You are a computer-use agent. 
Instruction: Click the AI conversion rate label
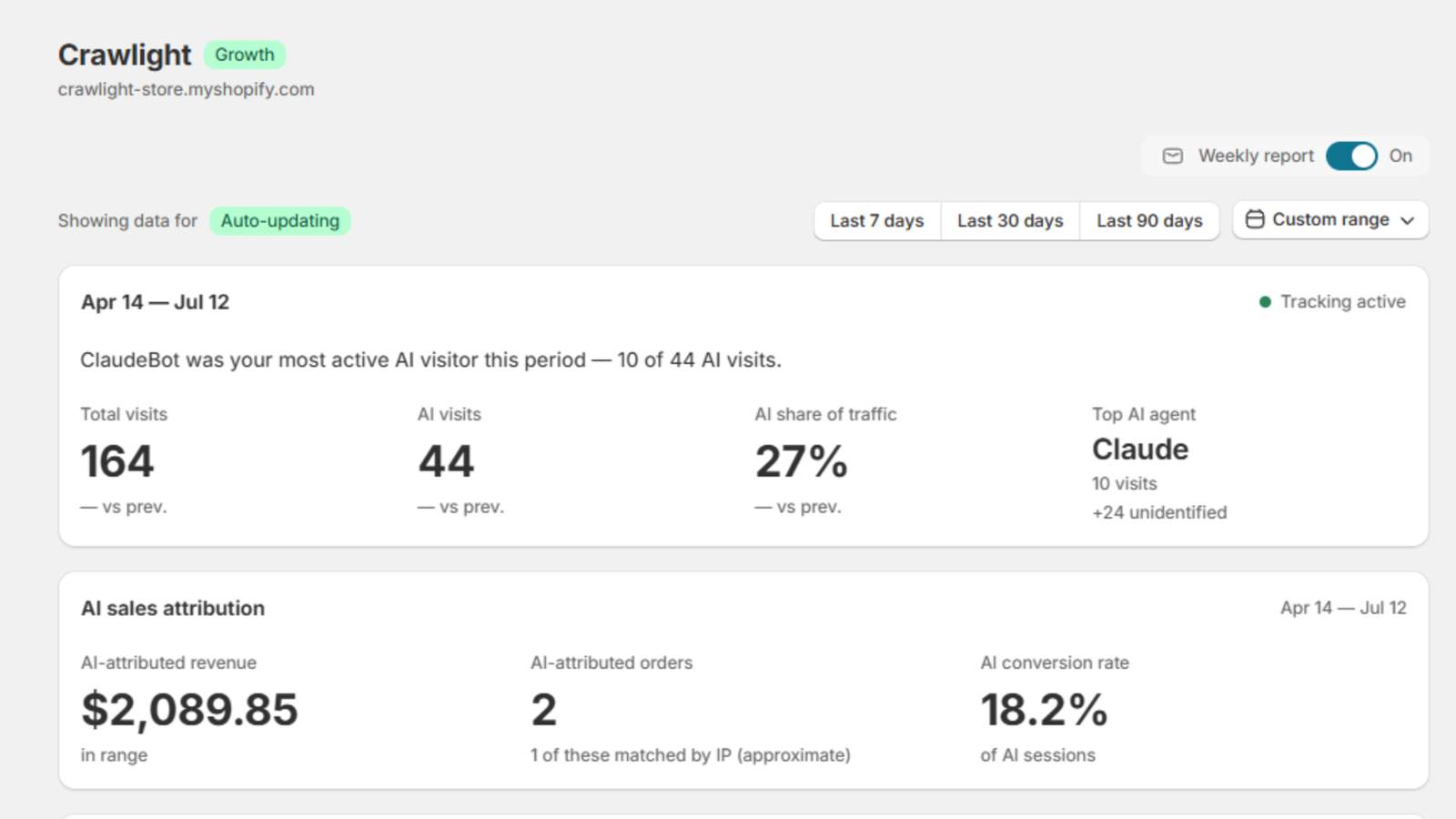pyautogui.click(x=1055, y=663)
